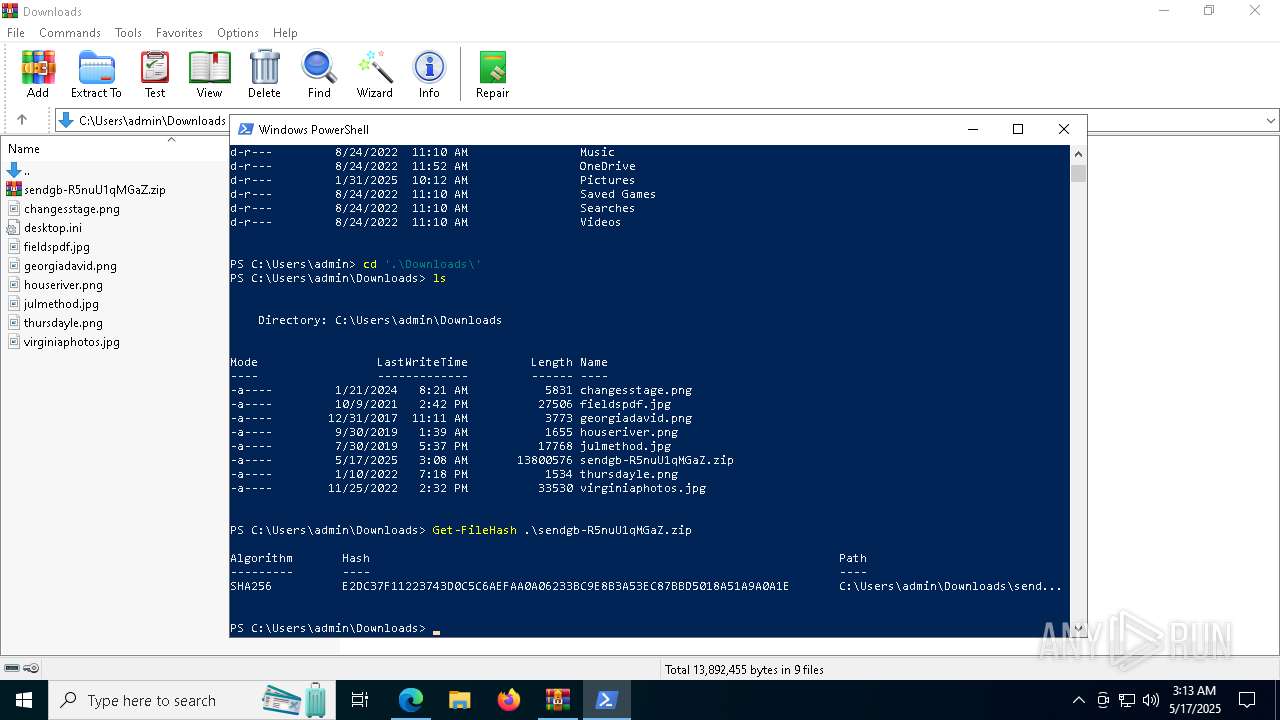Launch the Wizard toolbar icon
The image size is (1280, 720).
click(x=375, y=75)
